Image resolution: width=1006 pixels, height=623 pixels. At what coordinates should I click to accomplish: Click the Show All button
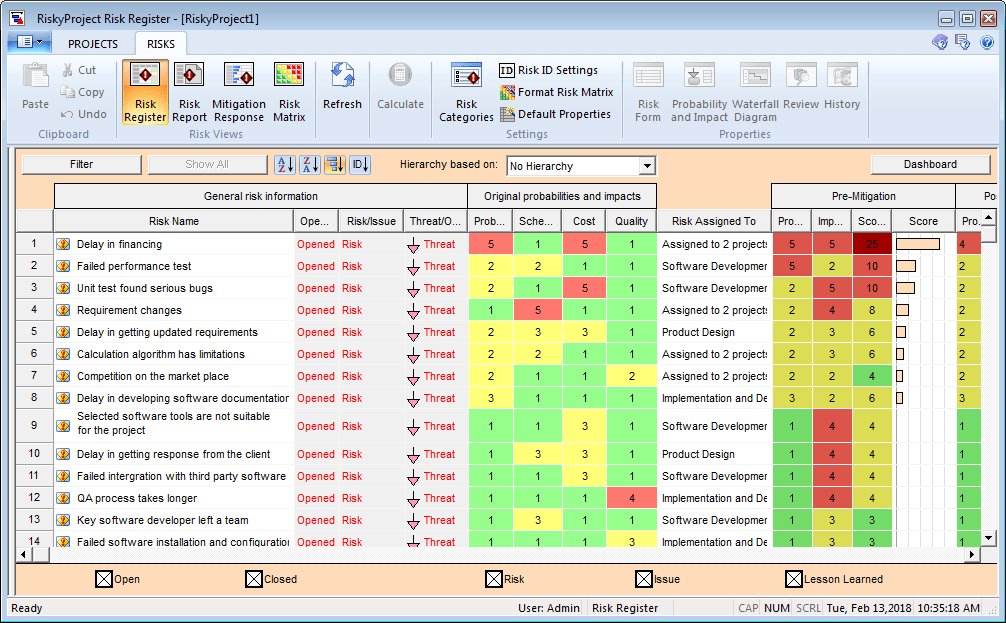coord(206,164)
